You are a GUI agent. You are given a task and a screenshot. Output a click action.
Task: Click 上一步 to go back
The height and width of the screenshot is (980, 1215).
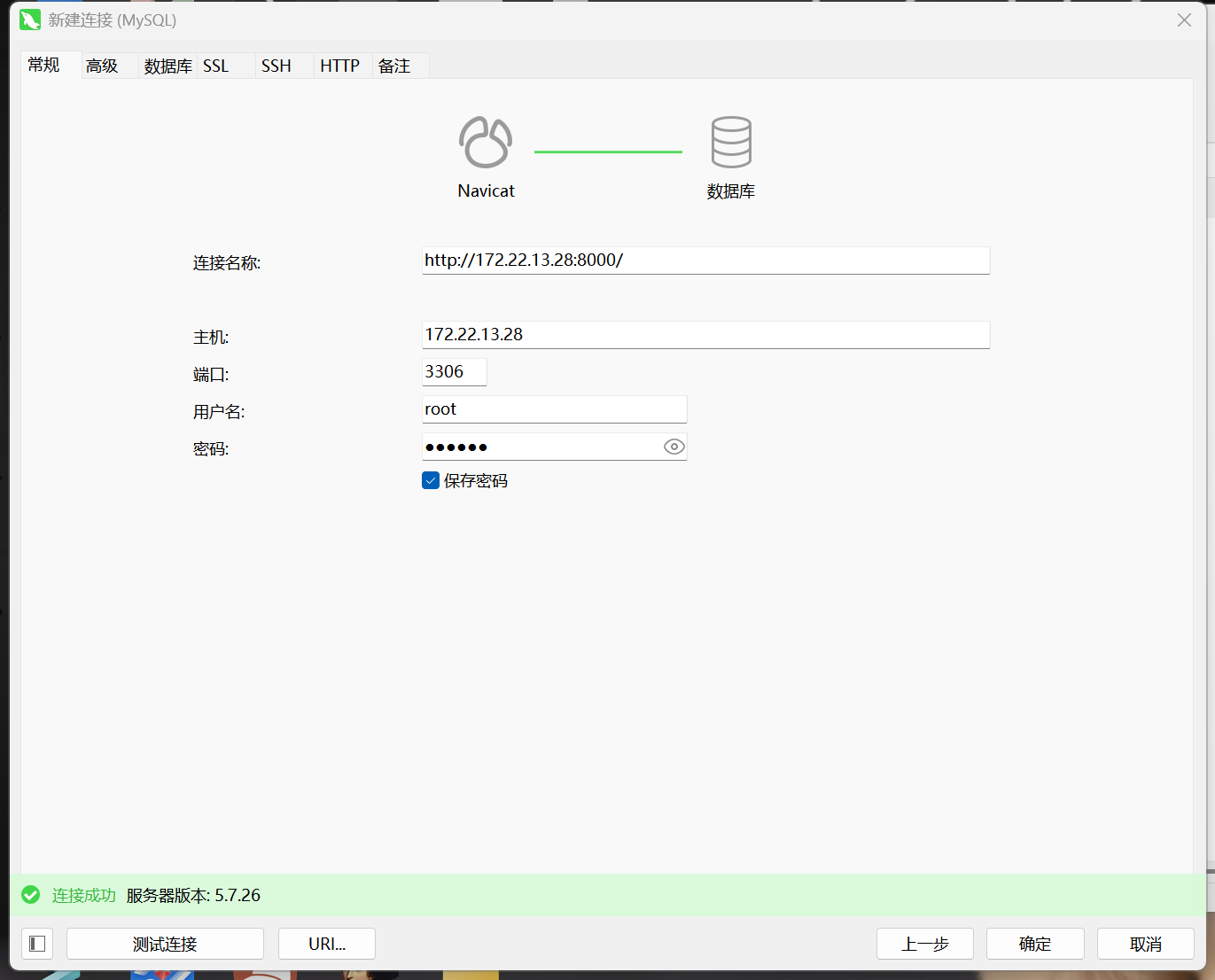[924, 944]
